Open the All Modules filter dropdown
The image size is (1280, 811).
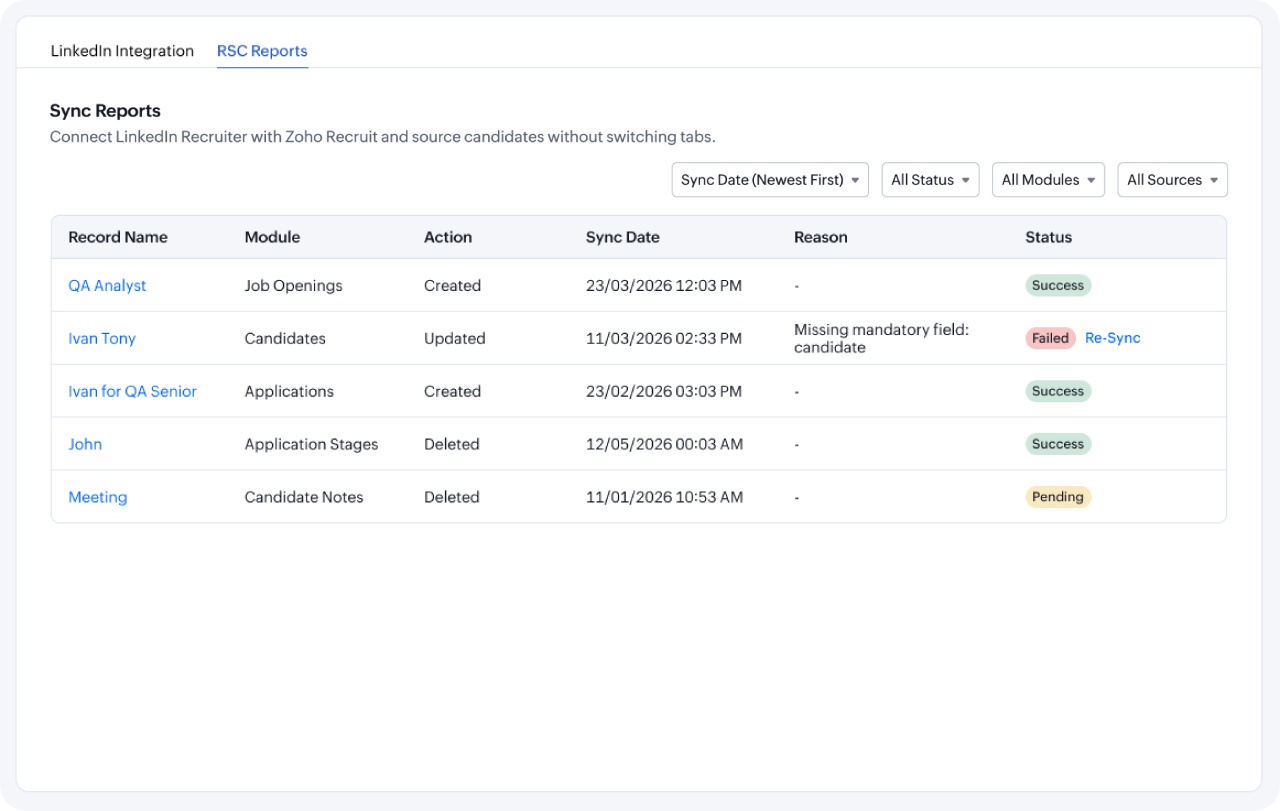(x=1048, y=180)
